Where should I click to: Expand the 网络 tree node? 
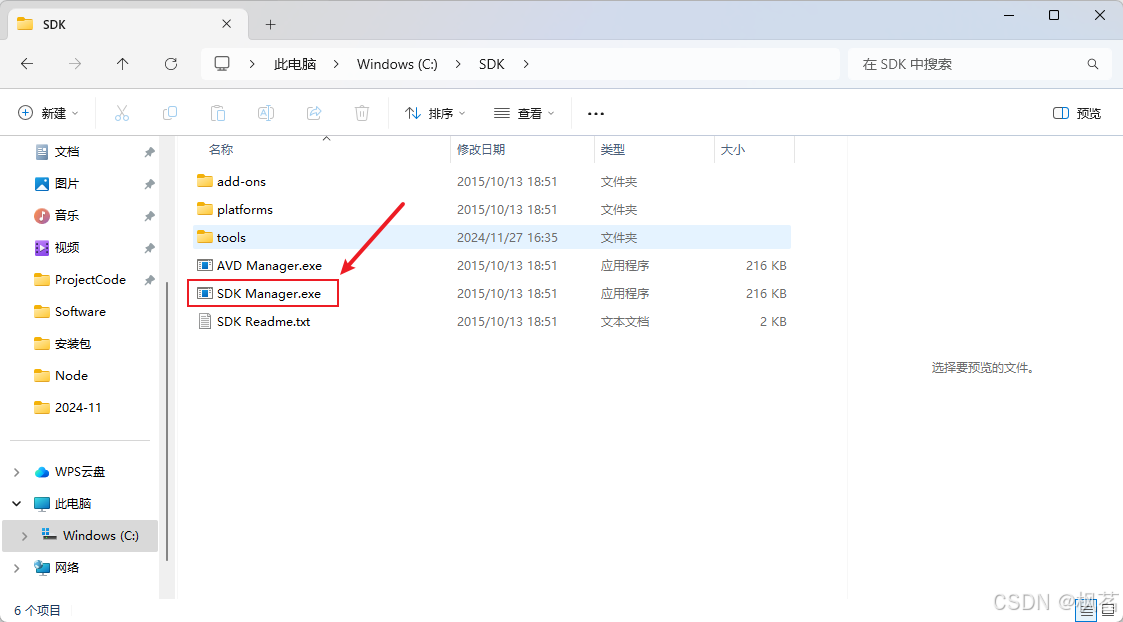coord(17,568)
